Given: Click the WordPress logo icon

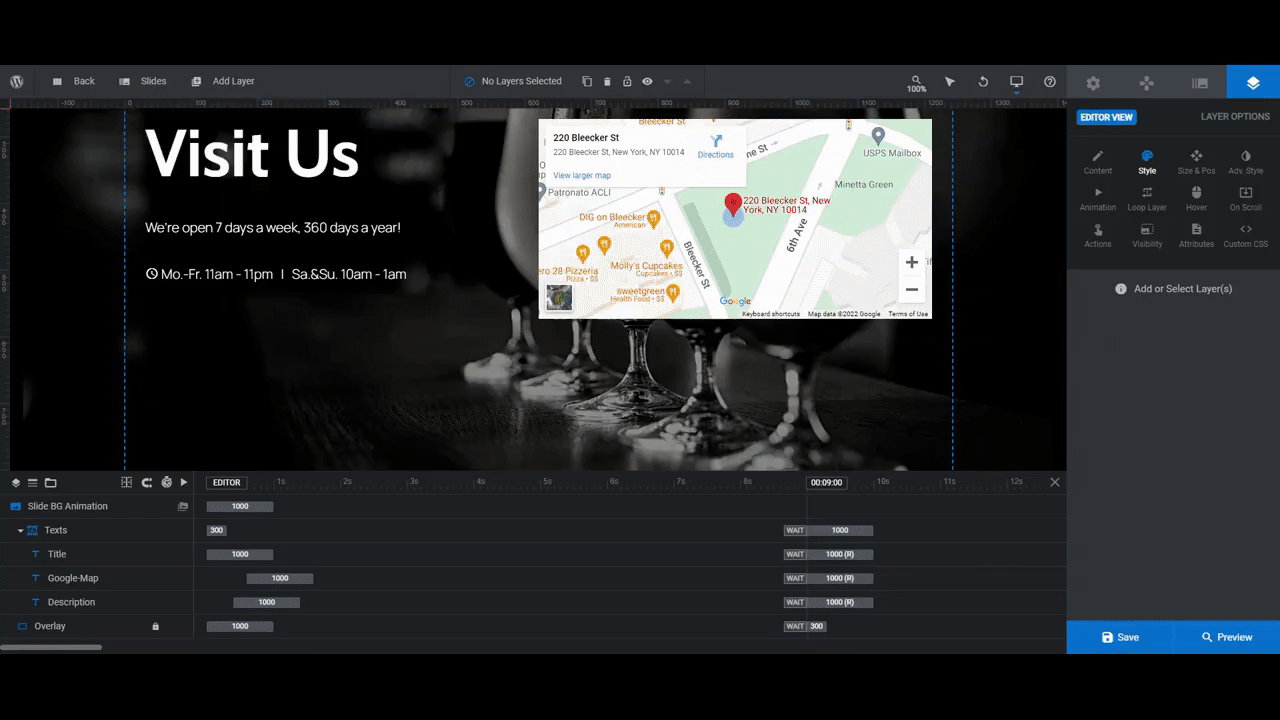Looking at the screenshot, I should point(17,81).
